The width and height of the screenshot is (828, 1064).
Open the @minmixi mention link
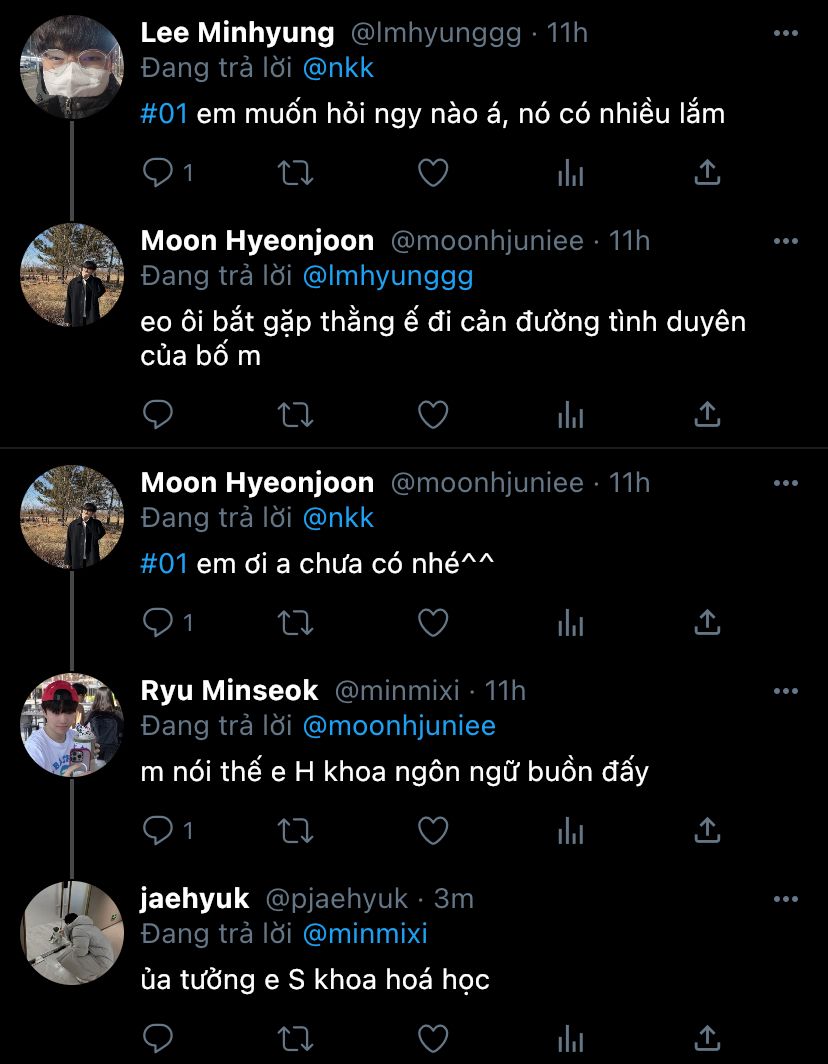point(364,934)
